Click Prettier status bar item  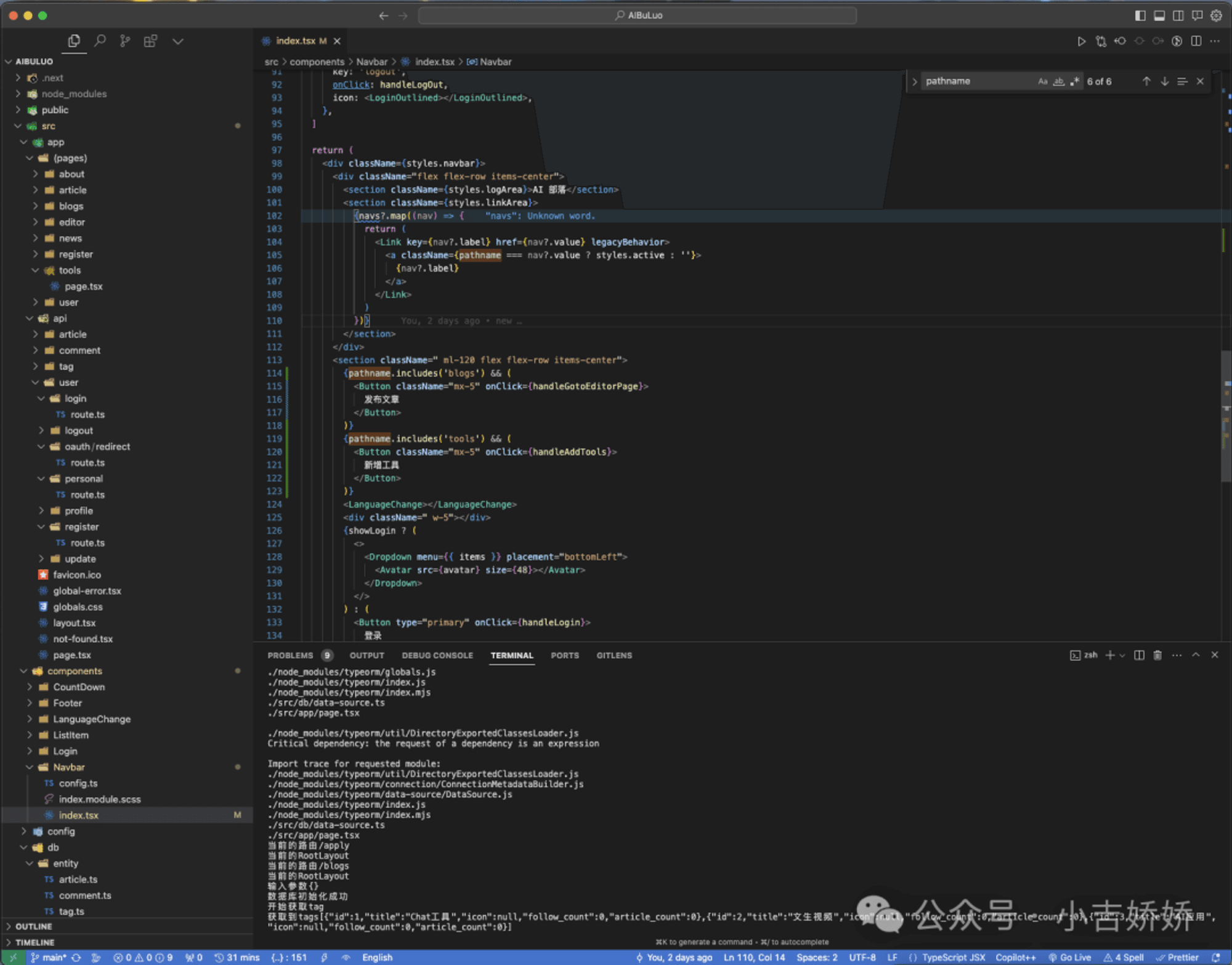(1177, 957)
